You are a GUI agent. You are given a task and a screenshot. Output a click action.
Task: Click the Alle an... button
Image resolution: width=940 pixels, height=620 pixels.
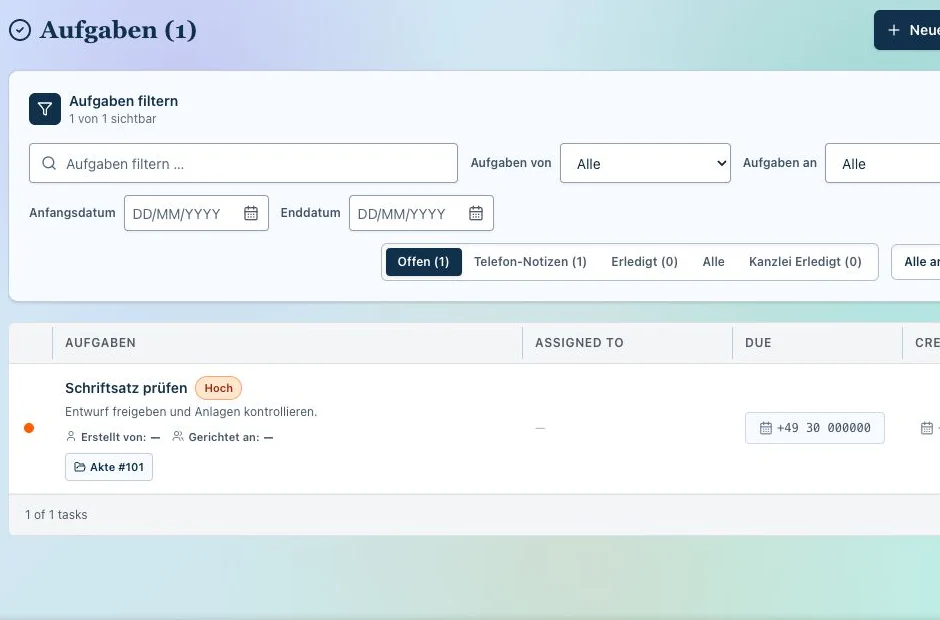916,262
